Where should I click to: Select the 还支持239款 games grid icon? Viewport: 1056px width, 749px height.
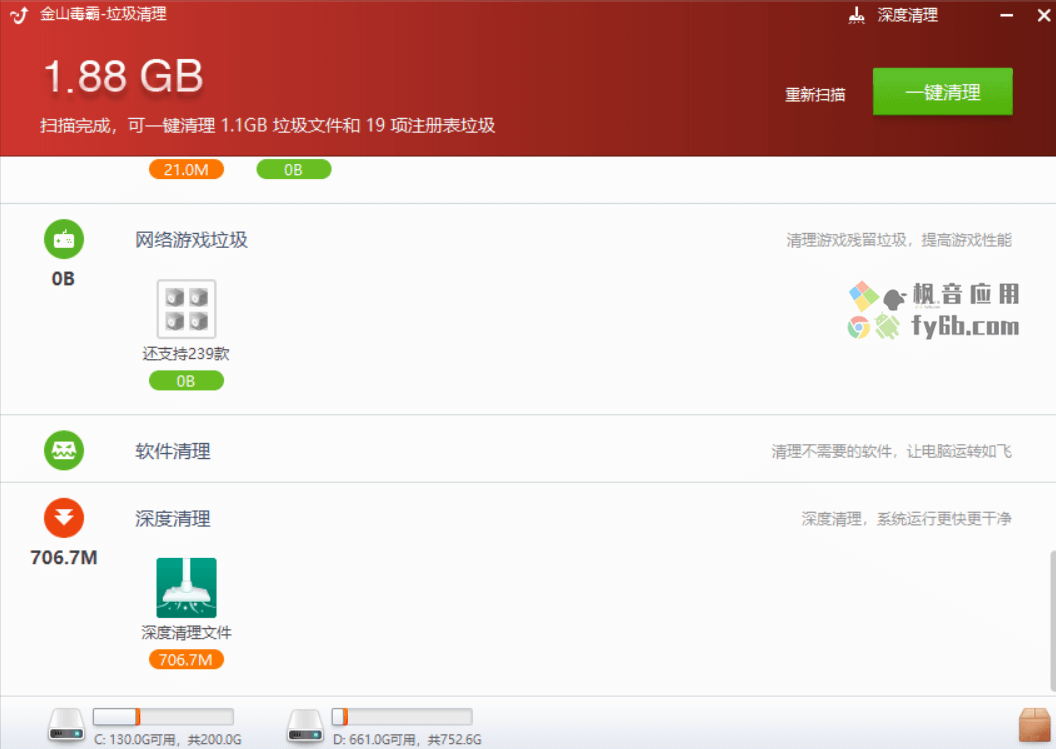(x=187, y=308)
